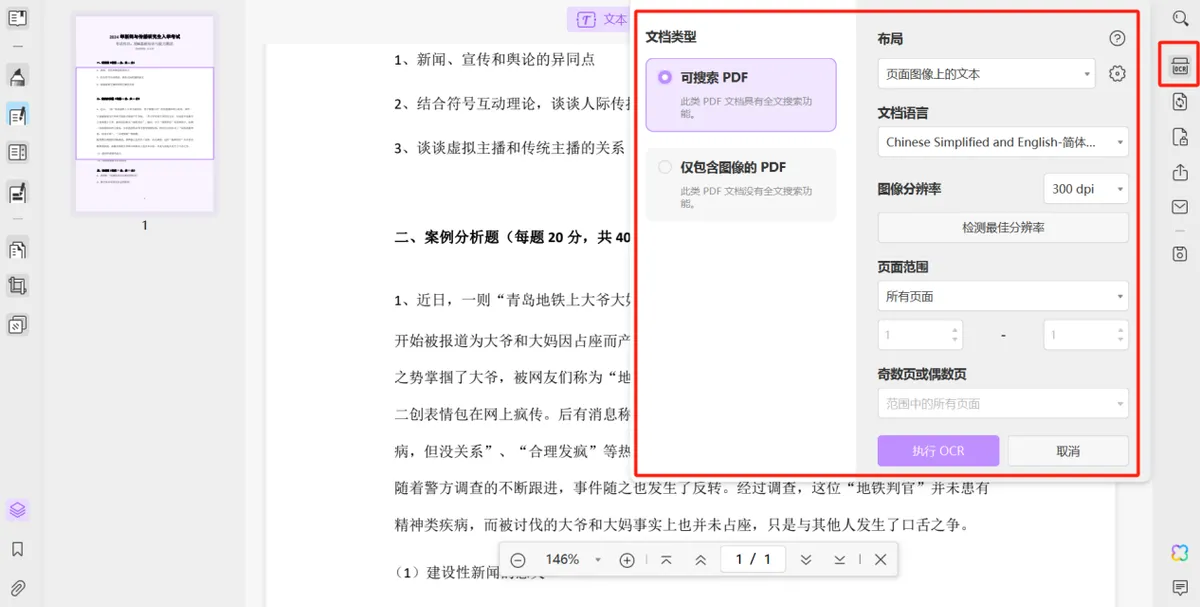Open the layers icon in left sidebar

[18, 510]
